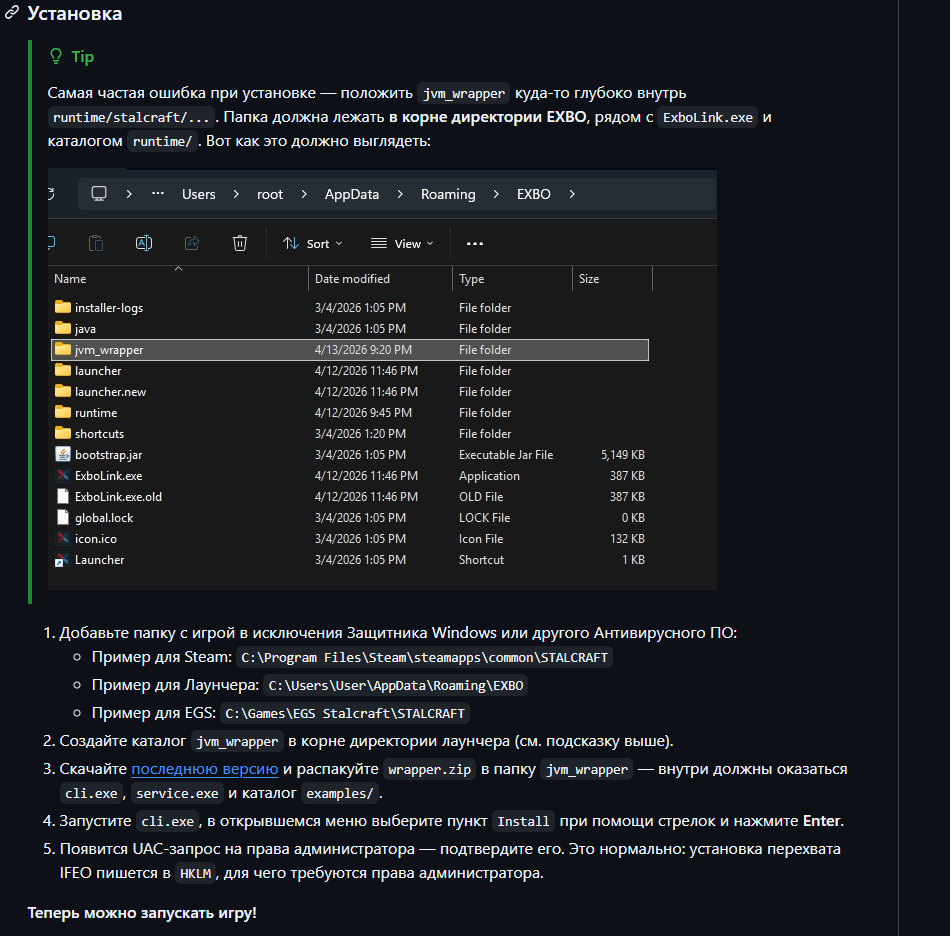
Task: Open the последнюю версию download link
Action: pyautogui.click(x=205, y=769)
